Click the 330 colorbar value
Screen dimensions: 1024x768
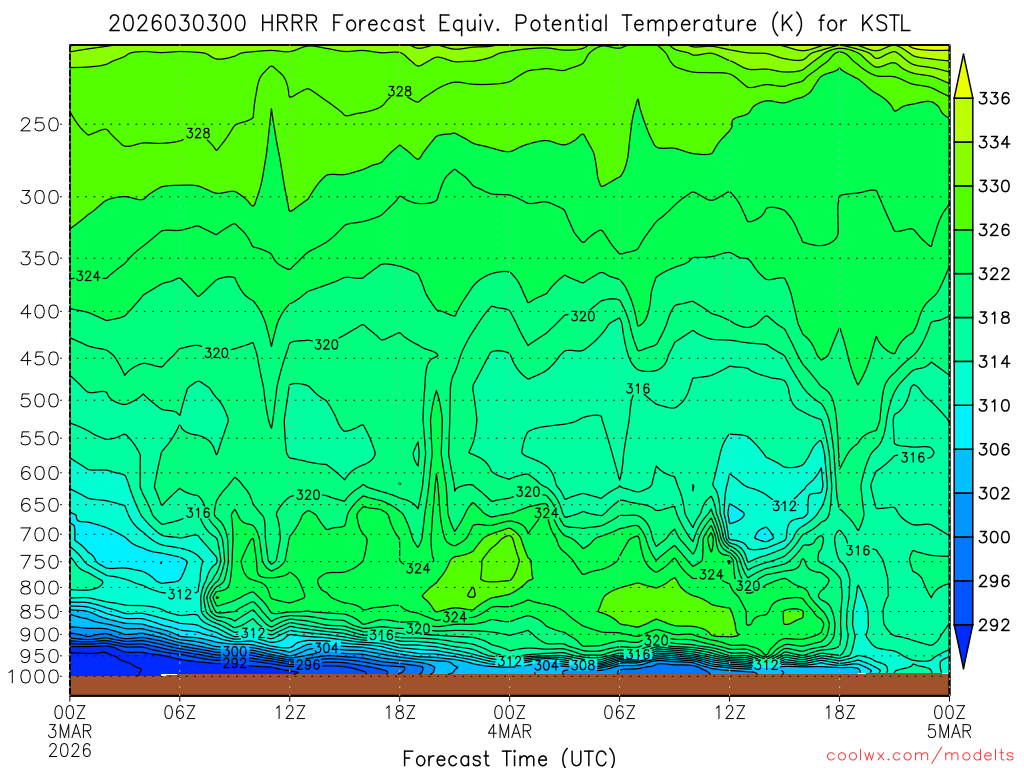pos(994,186)
